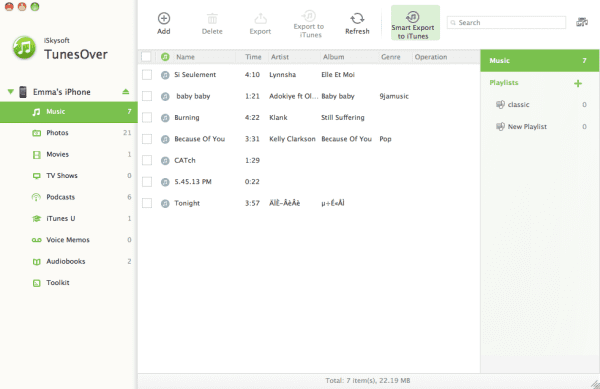Open Podcasts in the sidebar
Image resolution: width=600 pixels, height=389 pixels.
point(68,197)
